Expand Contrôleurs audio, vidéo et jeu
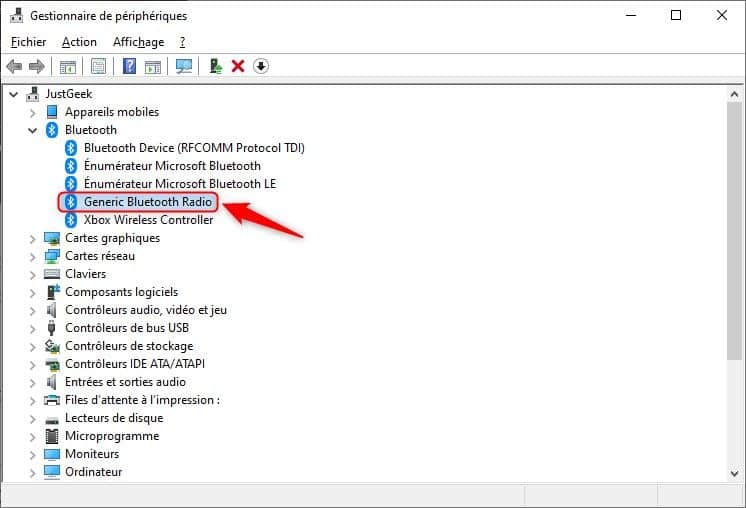 click(x=32, y=311)
